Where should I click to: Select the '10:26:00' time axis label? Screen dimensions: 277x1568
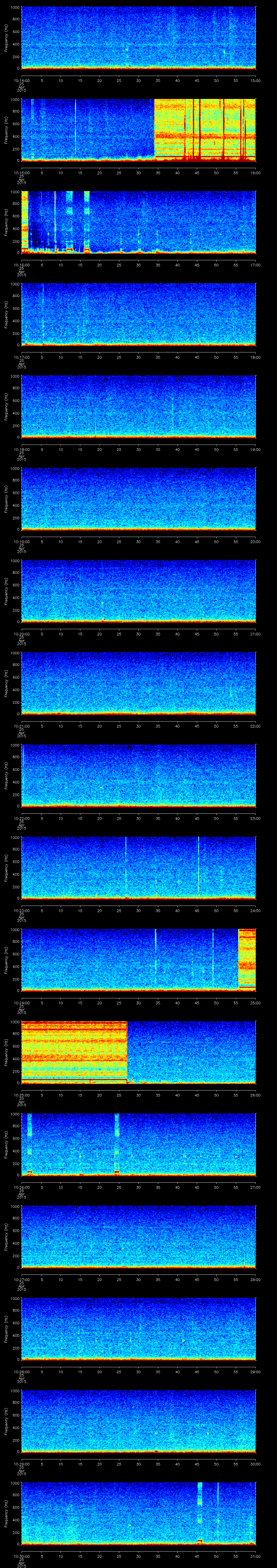tap(21, 1187)
